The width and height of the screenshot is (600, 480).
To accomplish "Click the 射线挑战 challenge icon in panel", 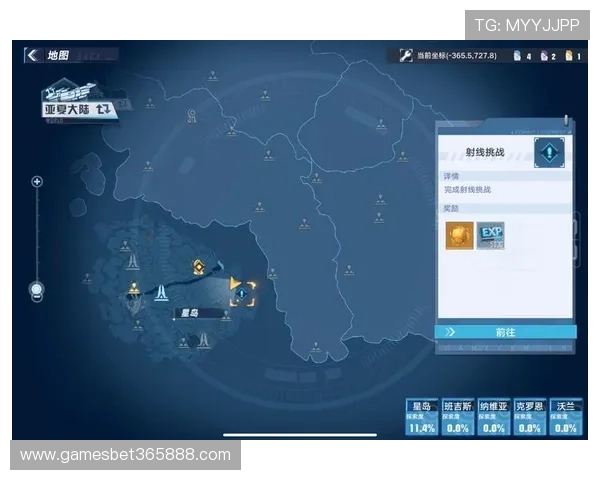I will tap(549, 152).
